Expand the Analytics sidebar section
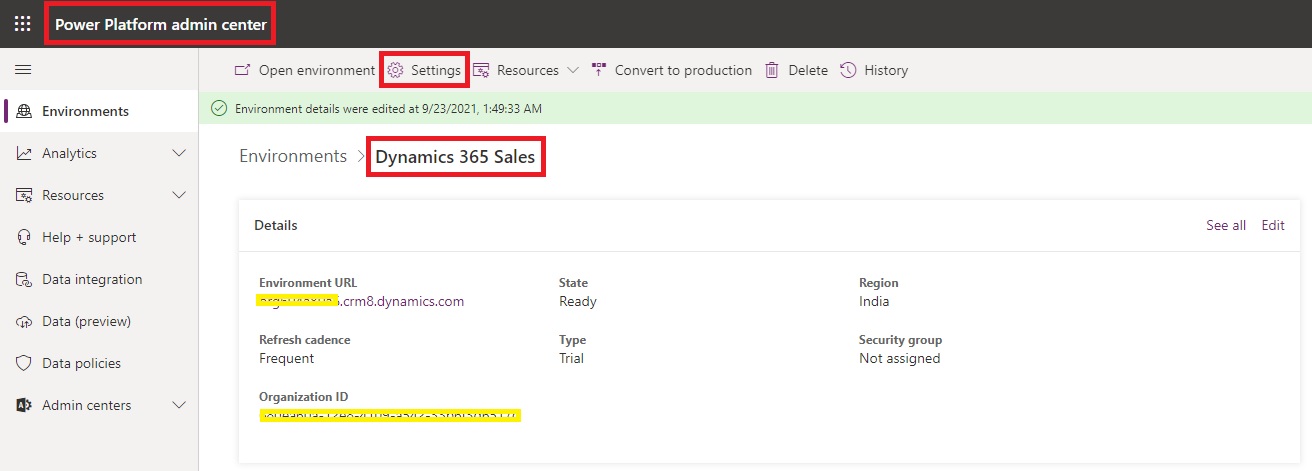 (x=179, y=153)
